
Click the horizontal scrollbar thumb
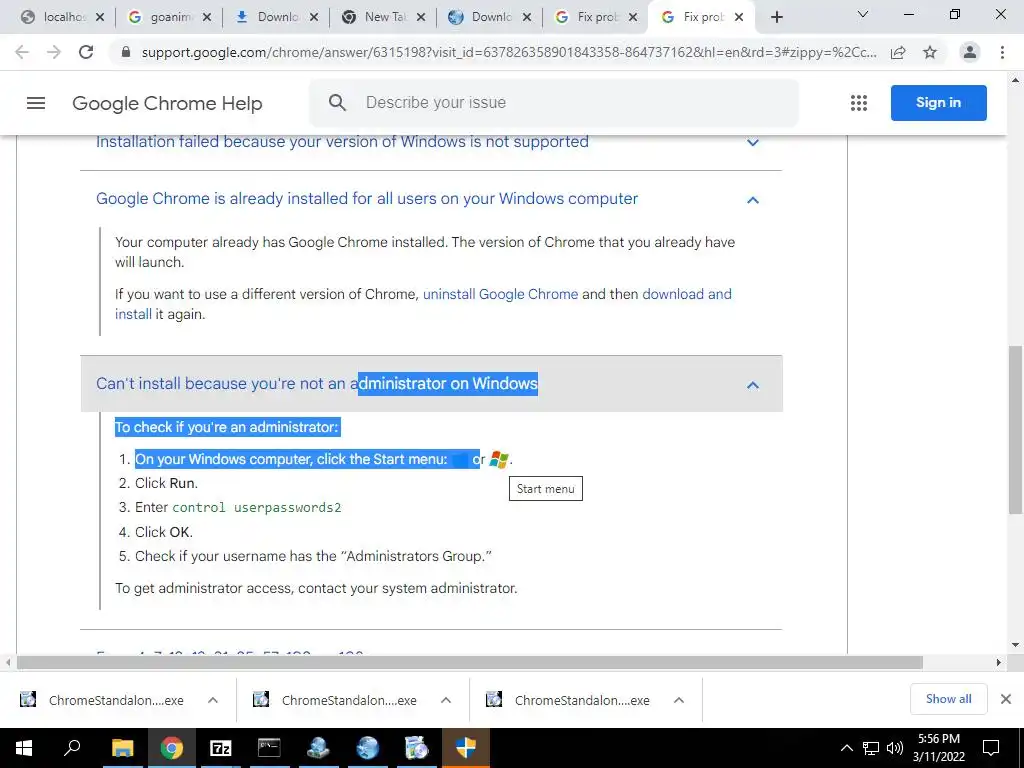[x=470, y=663]
